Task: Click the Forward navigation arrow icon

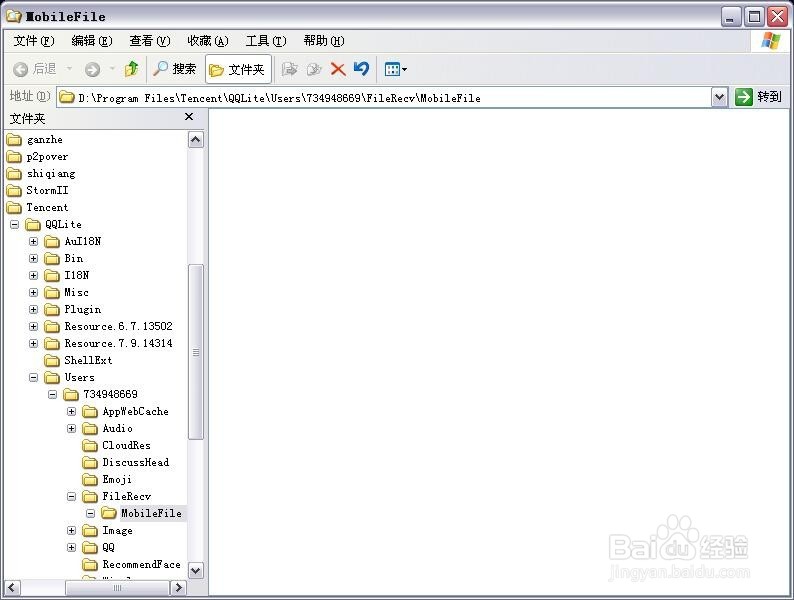Action: click(x=92, y=69)
